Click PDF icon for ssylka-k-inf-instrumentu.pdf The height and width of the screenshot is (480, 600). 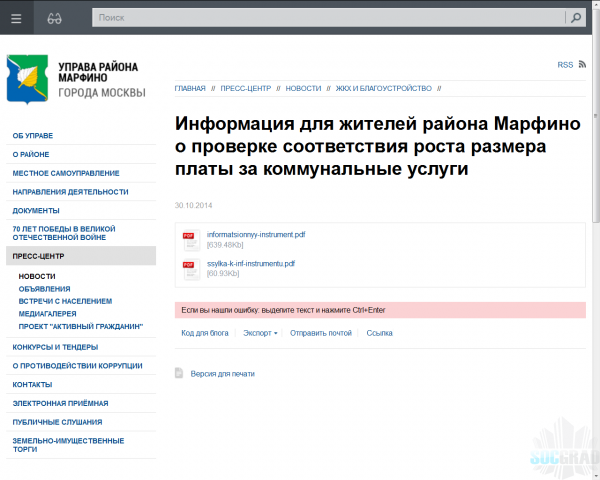[x=191, y=268]
